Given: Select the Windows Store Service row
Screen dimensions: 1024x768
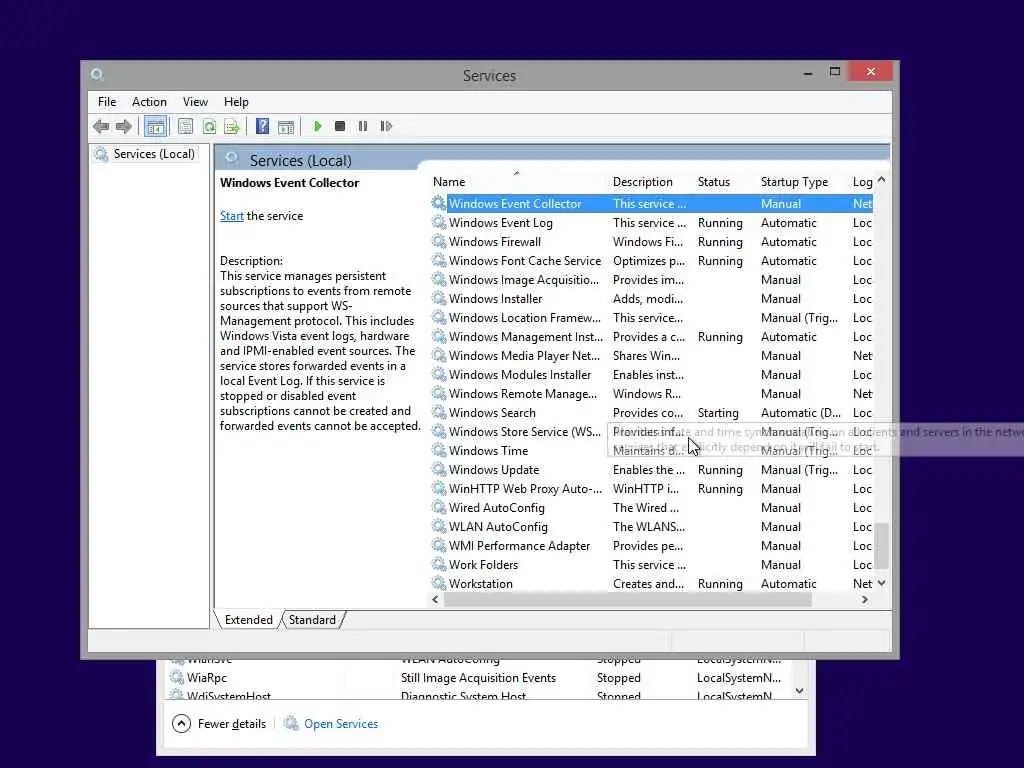Looking at the screenshot, I should [x=651, y=432].
